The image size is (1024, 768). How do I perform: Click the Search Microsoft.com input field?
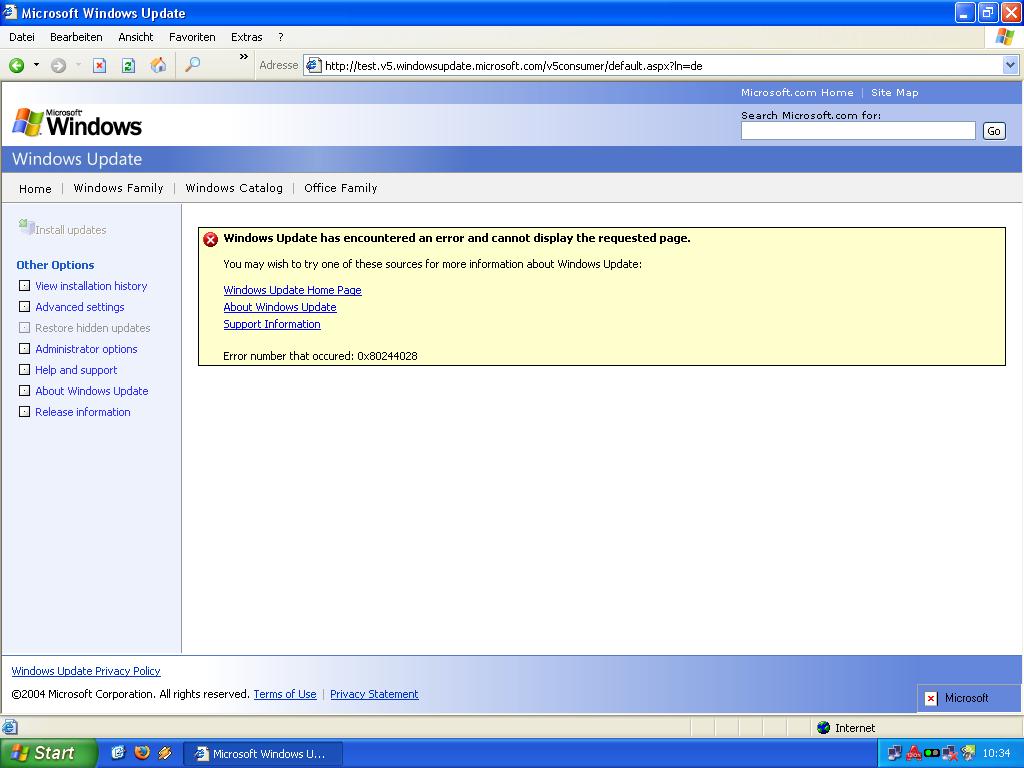tap(857, 131)
